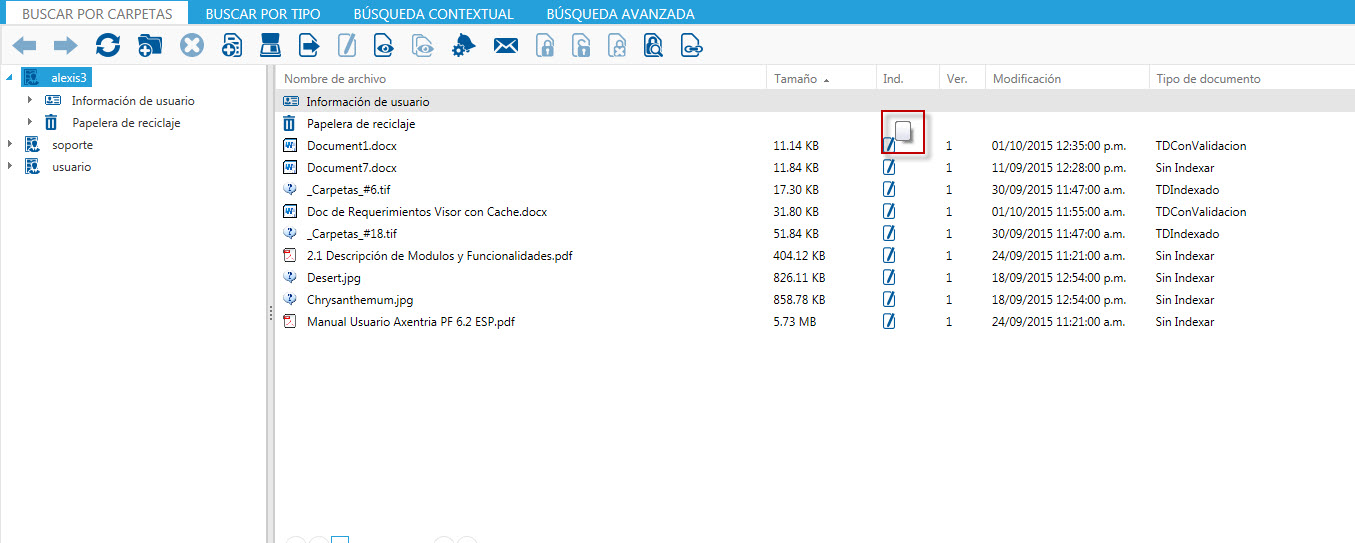Expand the soporte tree node
The height and width of the screenshot is (543, 1355).
[x=10, y=144]
